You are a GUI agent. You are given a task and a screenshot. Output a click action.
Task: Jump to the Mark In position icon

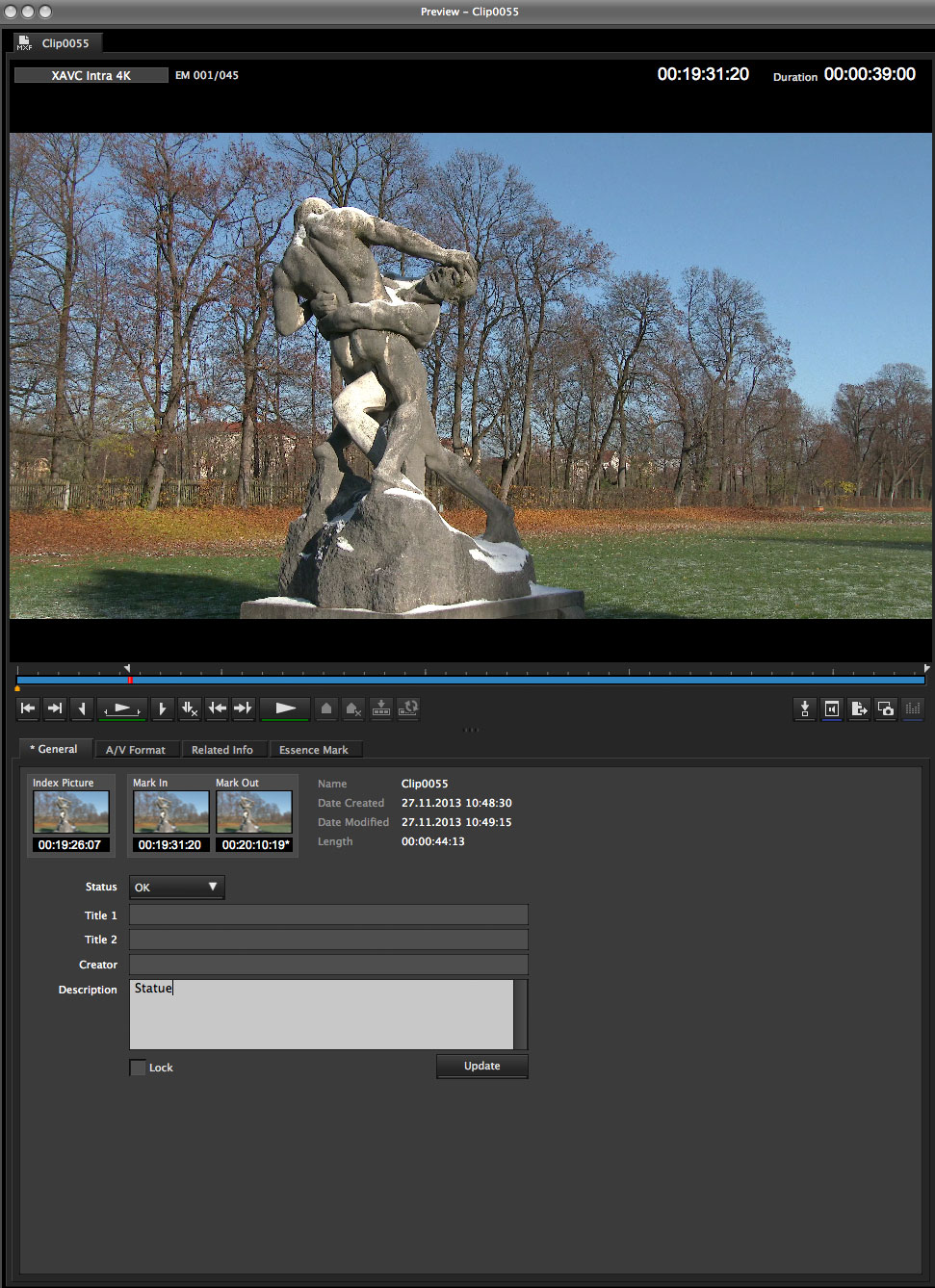coord(217,708)
